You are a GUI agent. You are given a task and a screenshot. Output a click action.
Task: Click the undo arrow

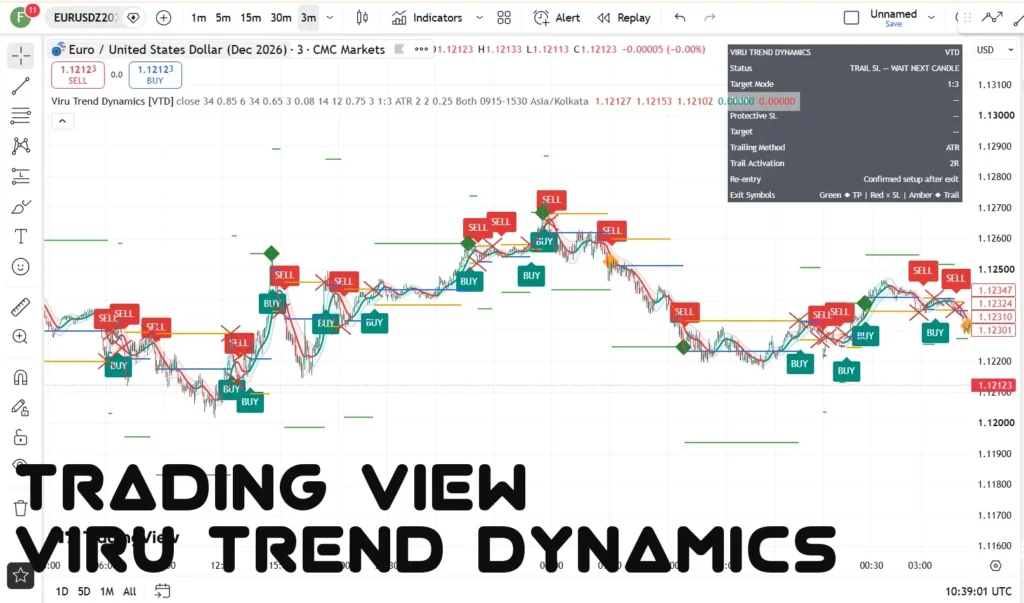point(680,18)
